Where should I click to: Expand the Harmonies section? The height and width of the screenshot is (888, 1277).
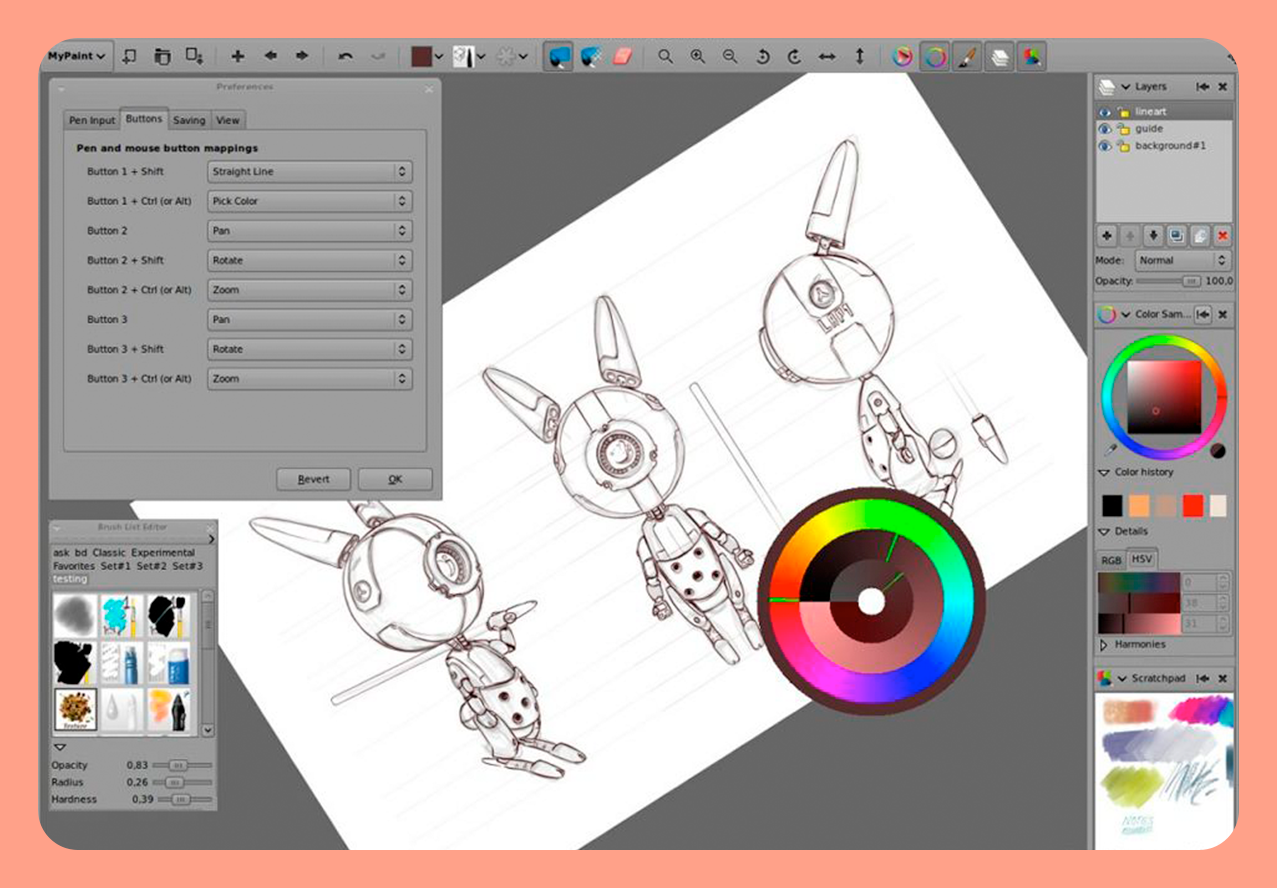(1104, 645)
